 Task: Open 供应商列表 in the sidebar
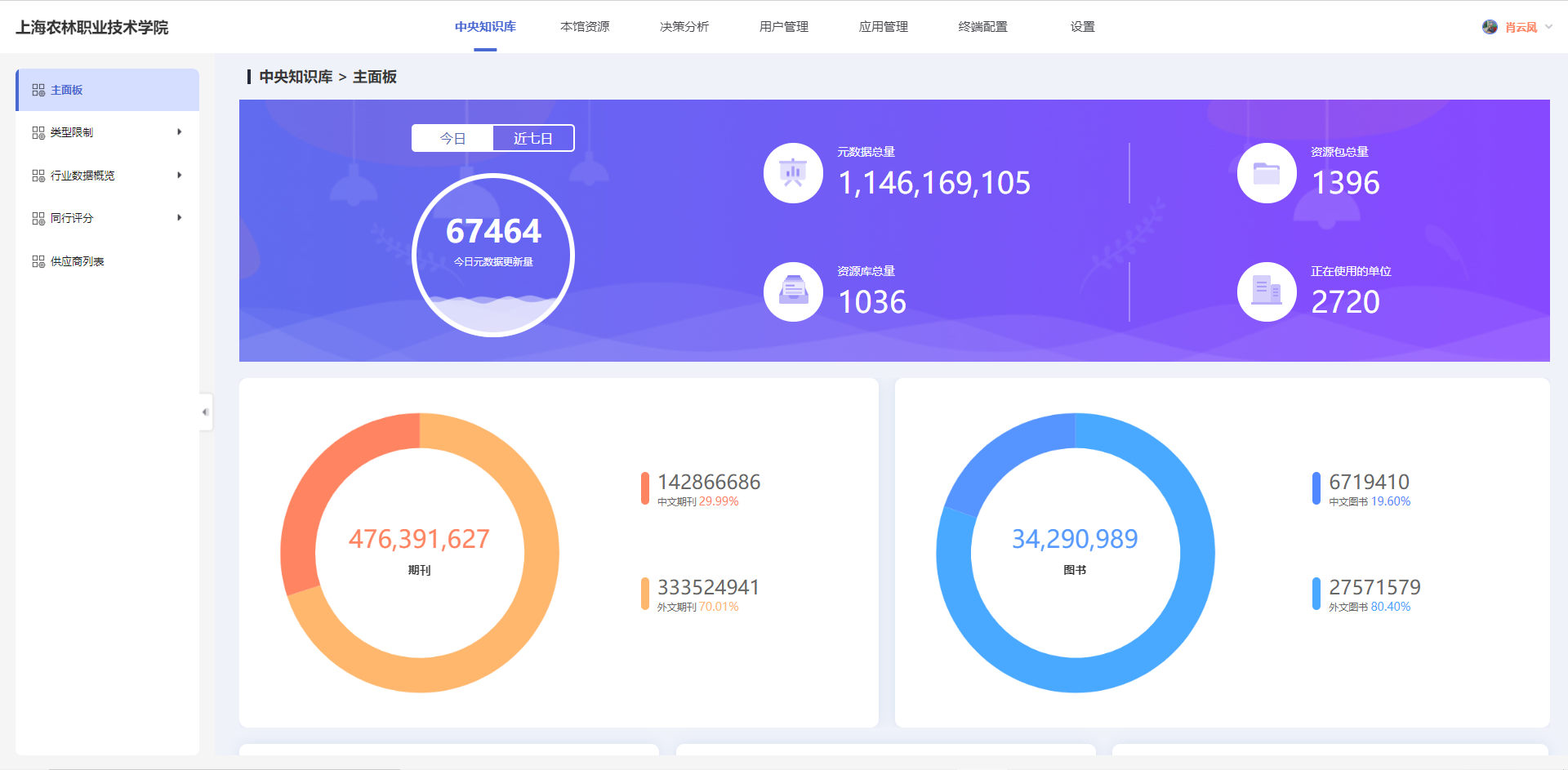pos(108,261)
